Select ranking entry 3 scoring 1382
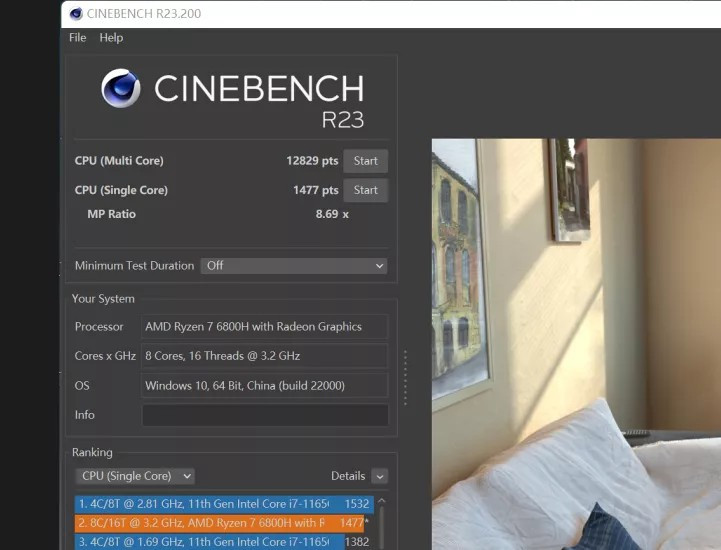721x550 pixels. 223,542
